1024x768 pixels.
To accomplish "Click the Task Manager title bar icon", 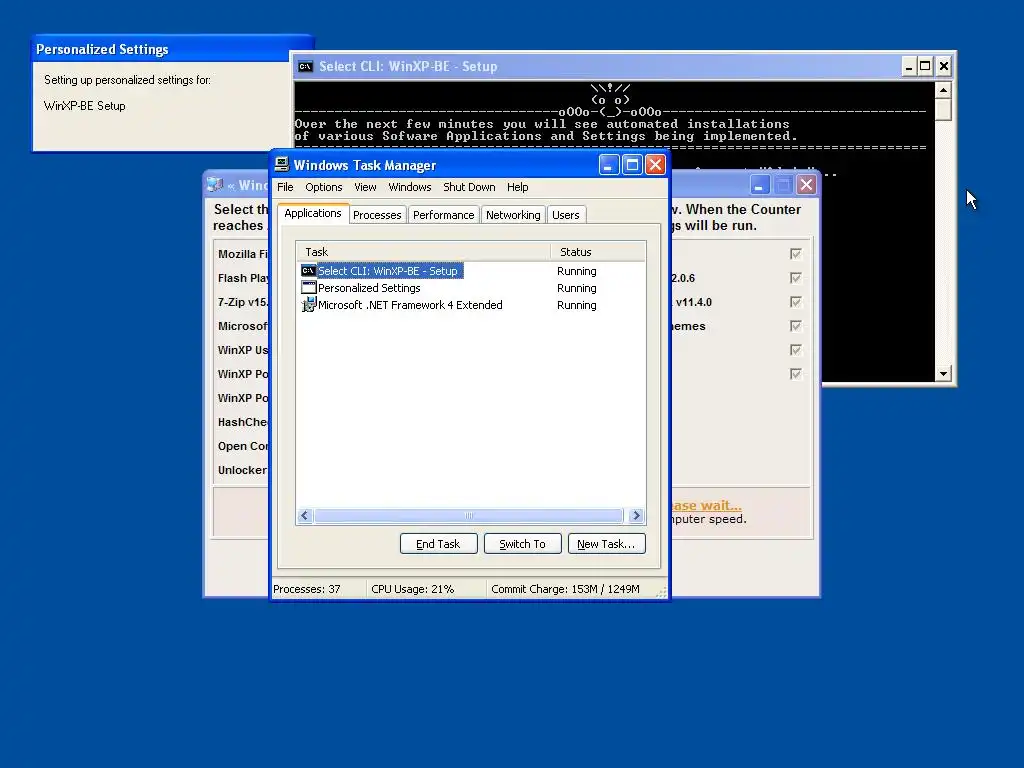I will 282,165.
